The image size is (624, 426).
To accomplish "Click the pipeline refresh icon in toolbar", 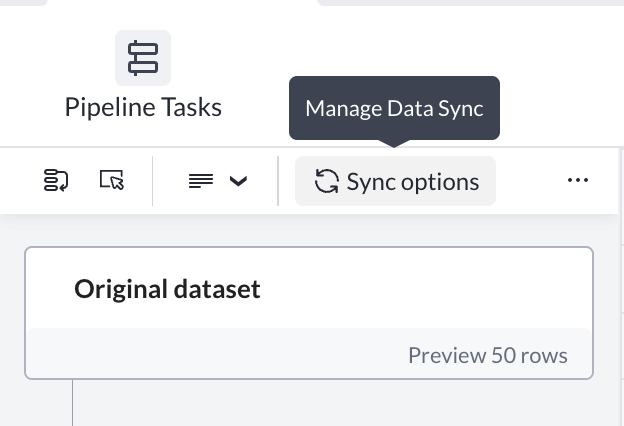I will (56, 181).
